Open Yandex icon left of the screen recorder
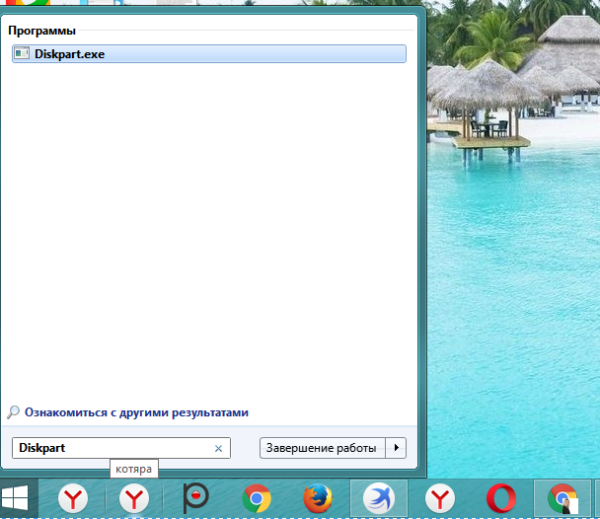 pos(134,498)
